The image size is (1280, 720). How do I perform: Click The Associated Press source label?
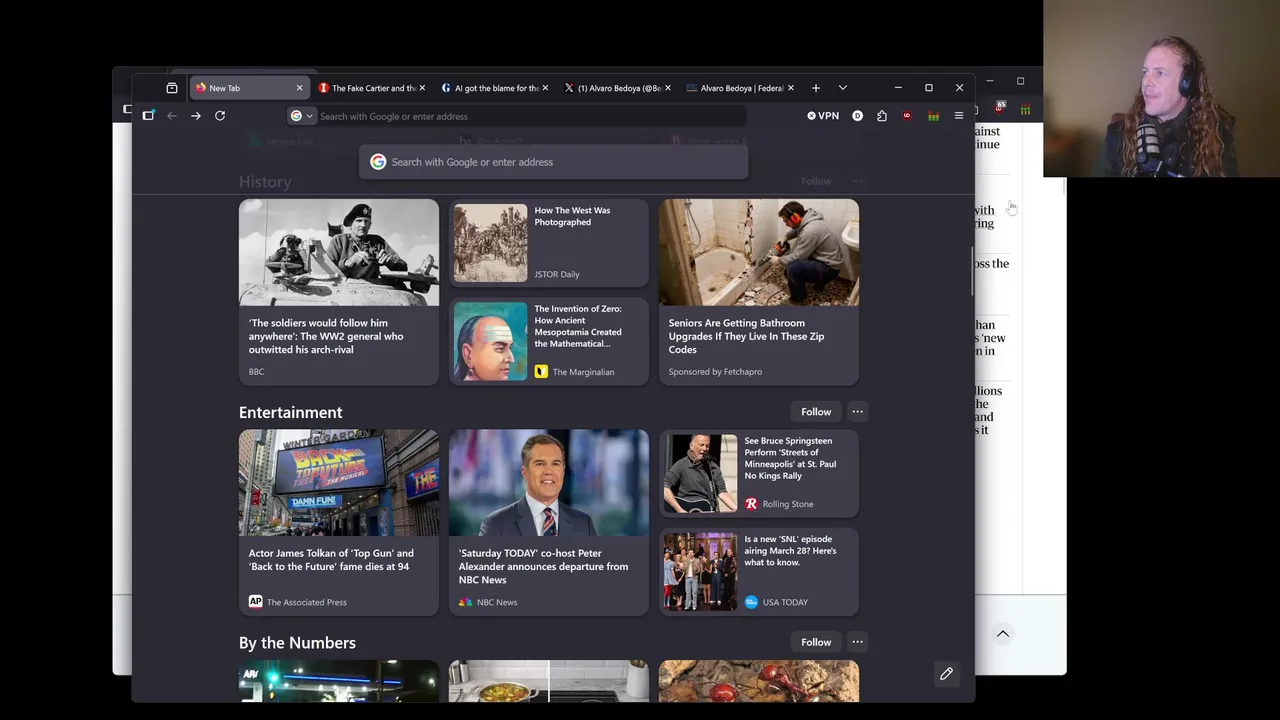click(x=307, y=602)
